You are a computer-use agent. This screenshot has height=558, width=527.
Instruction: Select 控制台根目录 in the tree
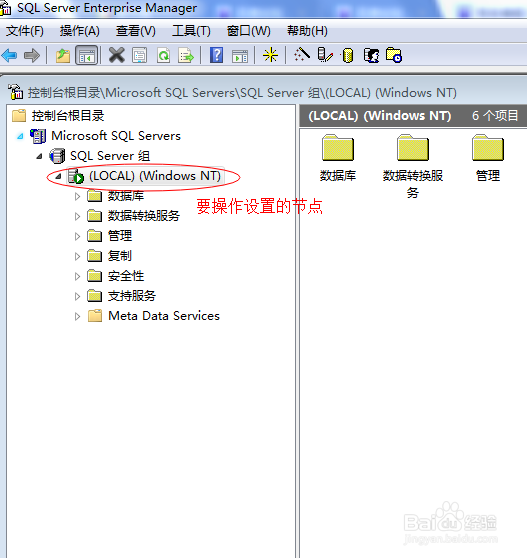(x=68, y=116)
